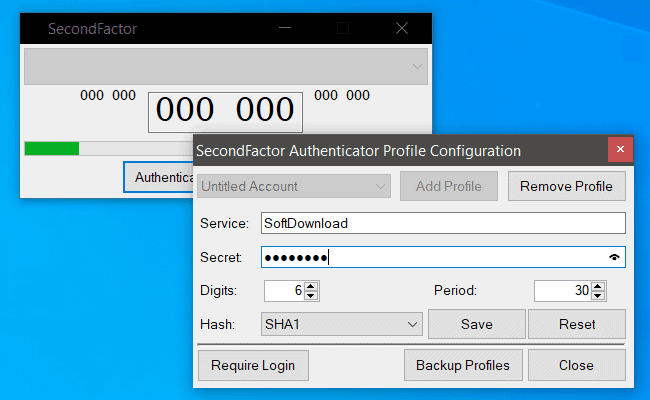Viewport: 650px width, 400px height.
Task: Click the previous code 000 000 on the left
Action: (108, 95)
